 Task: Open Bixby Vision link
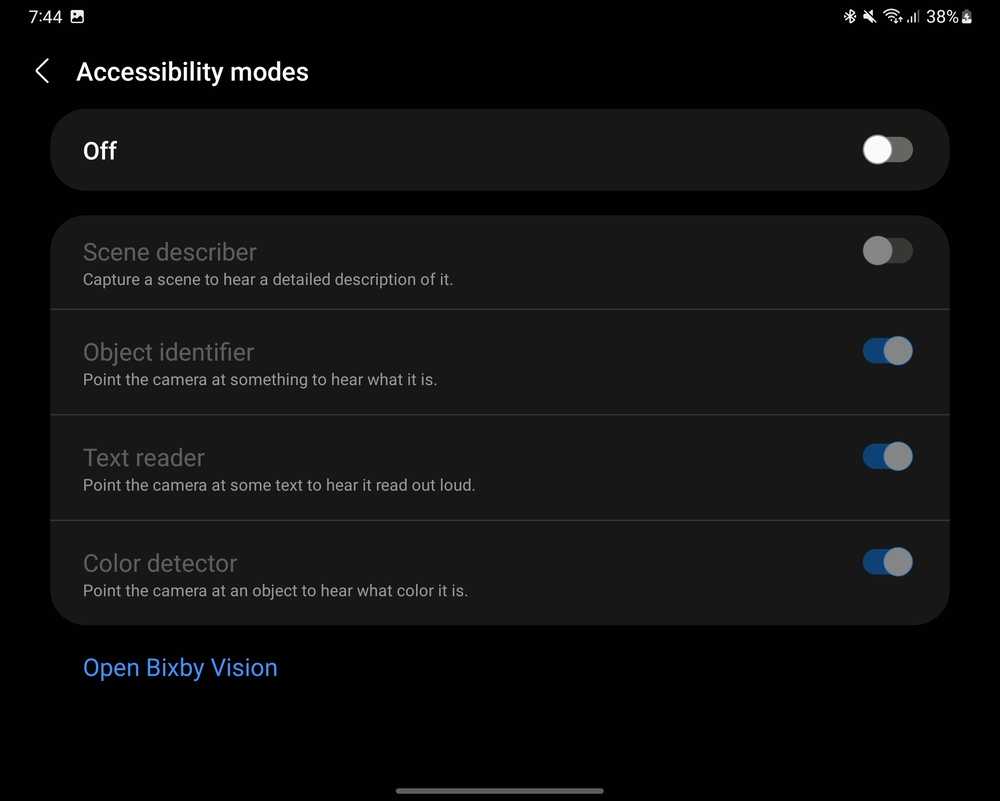coord(180,668)
